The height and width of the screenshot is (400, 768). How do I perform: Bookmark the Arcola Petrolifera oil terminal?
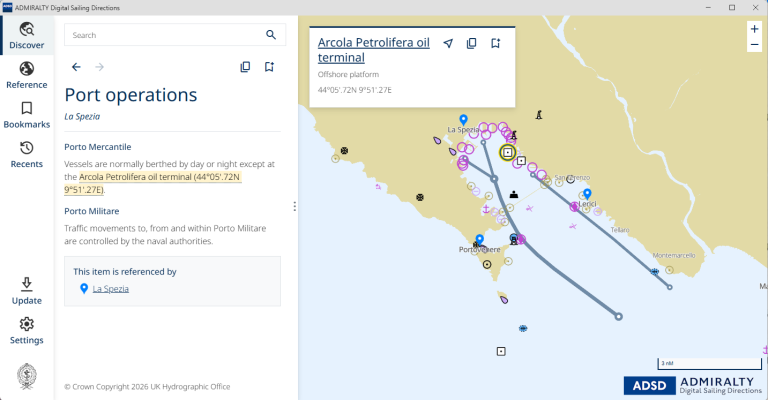tap(496, 43)
